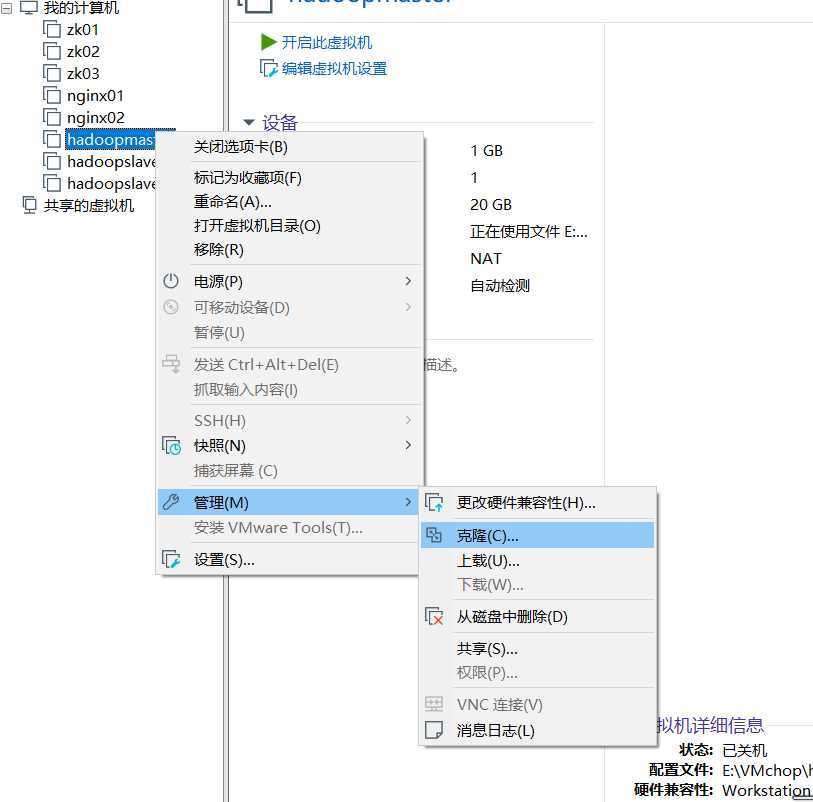Click the note icon beside 消息日志(L)

(x=433, y=729)
